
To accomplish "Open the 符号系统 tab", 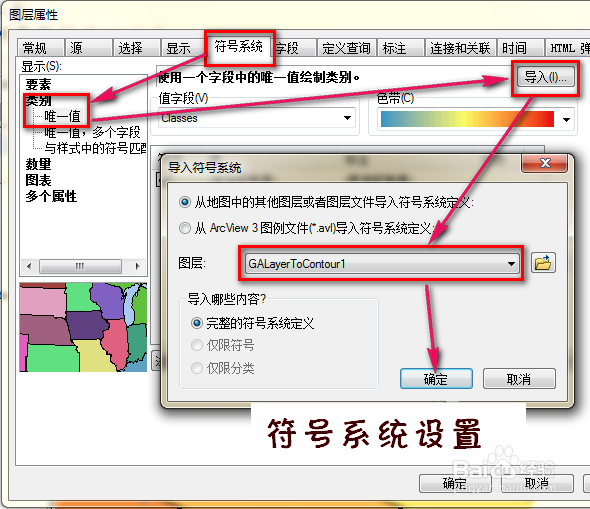I will click(x=239, y=47).
